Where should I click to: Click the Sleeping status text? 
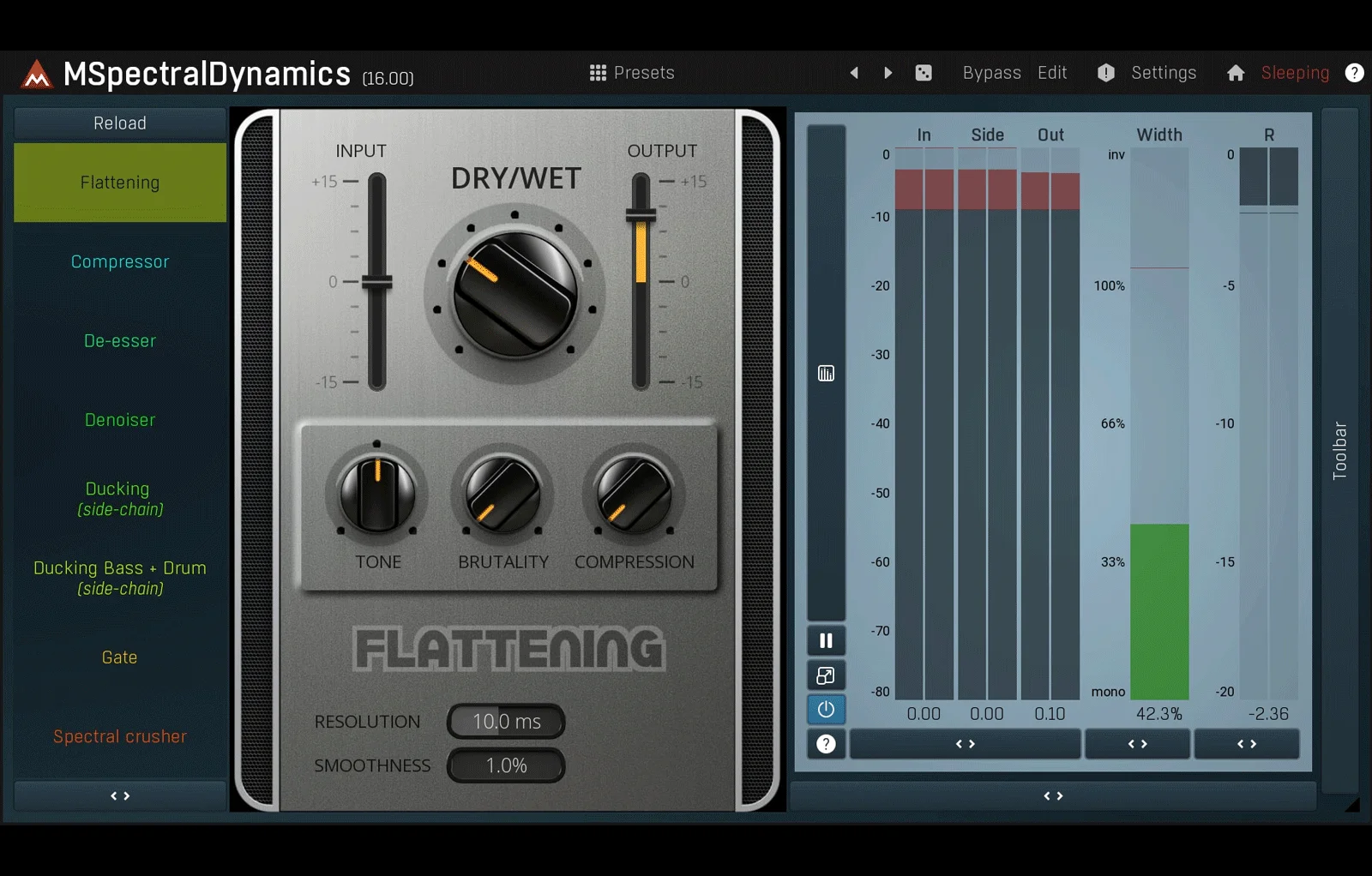coord(1295,73)
